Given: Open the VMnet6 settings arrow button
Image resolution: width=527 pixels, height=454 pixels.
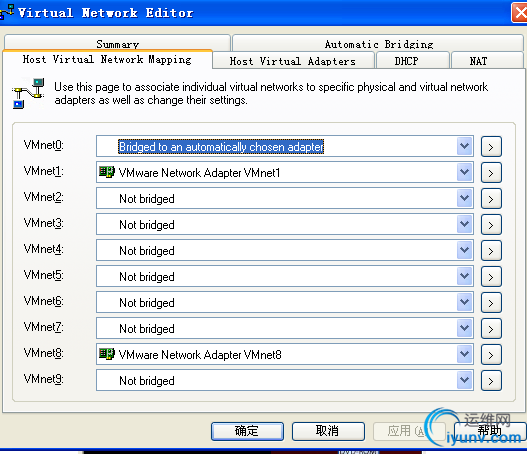Looking at the screenshot, I should [491, 302].
